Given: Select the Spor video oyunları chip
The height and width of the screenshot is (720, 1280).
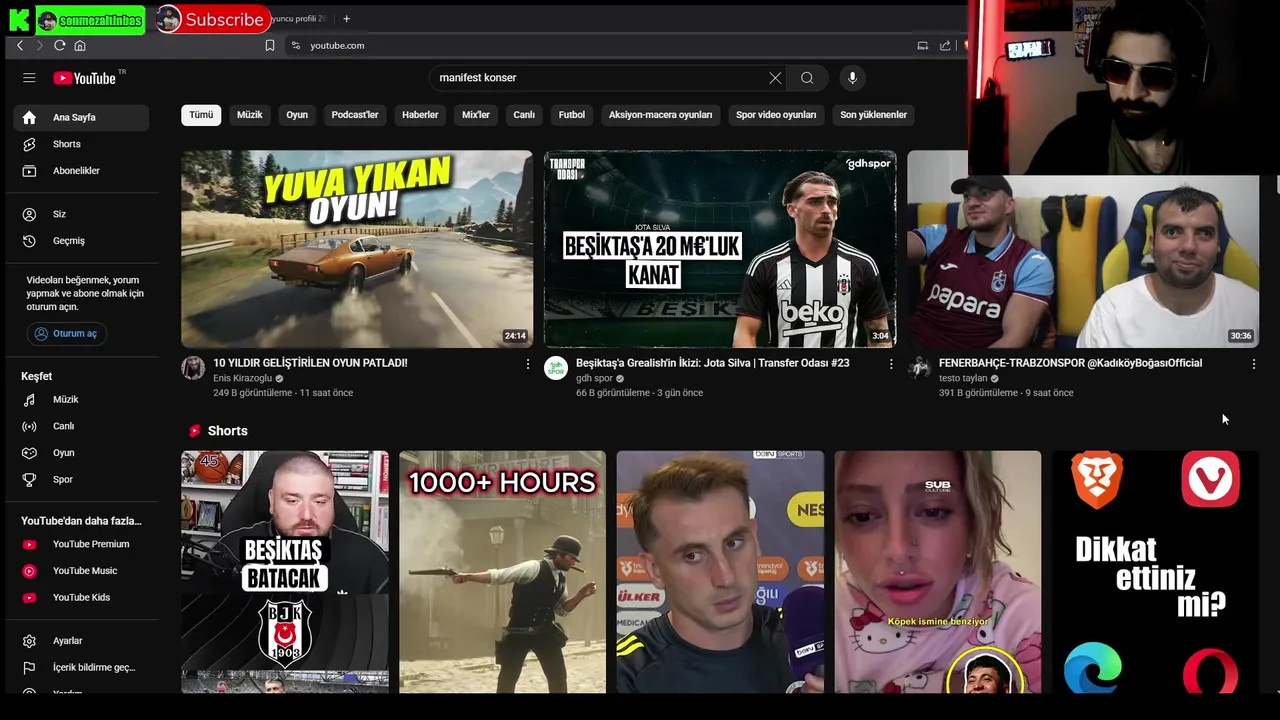Looking at the screenshot, I should [x=776, y=115].
